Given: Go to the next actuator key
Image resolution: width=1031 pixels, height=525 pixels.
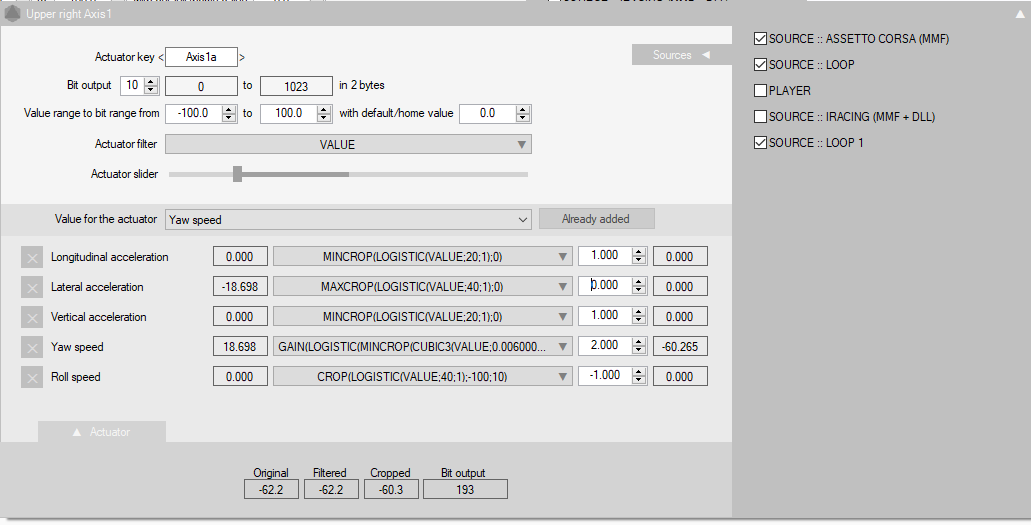Looking at the screenshot, I should (x=242, y=58).
